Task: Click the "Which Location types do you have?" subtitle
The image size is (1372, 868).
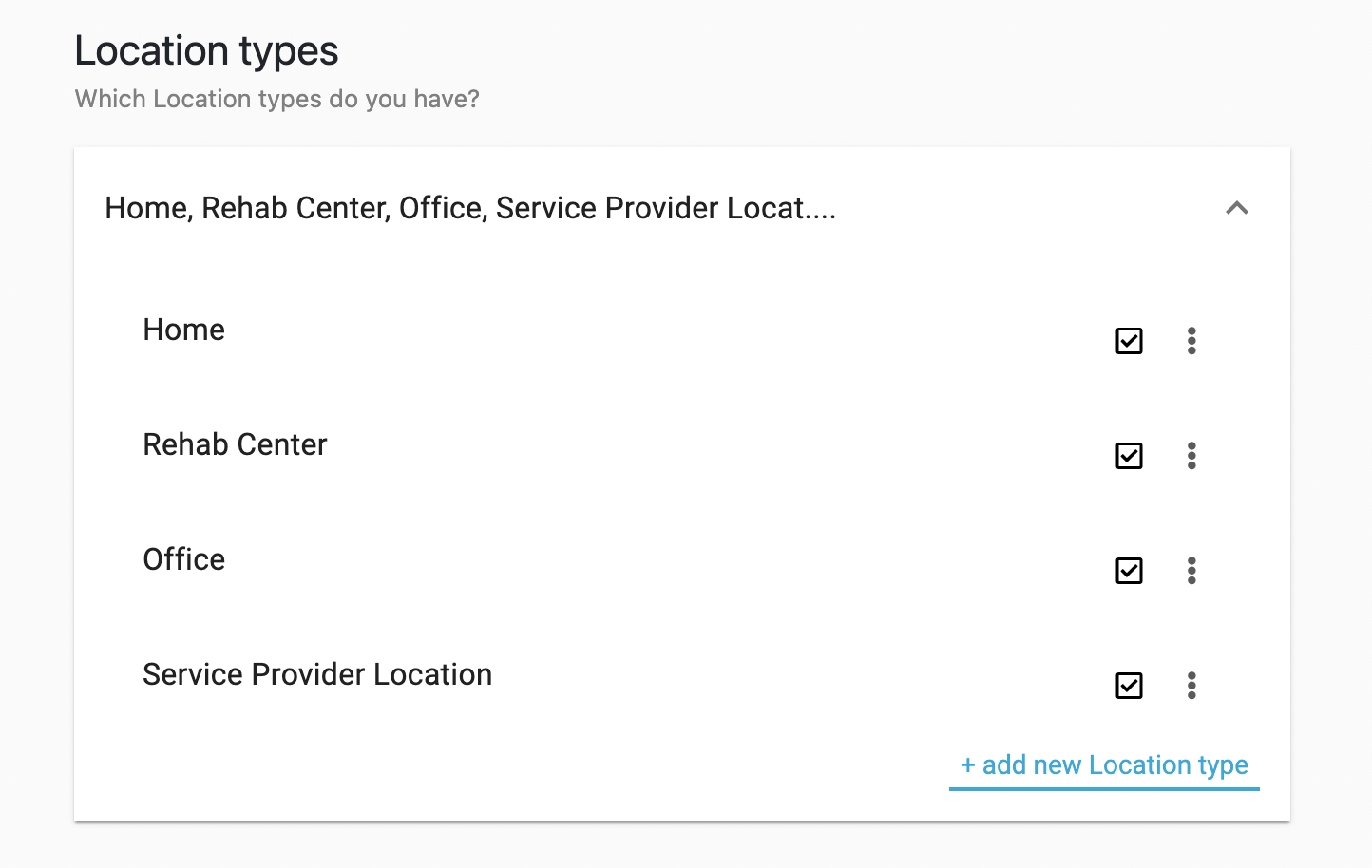Action: point(276,99)
